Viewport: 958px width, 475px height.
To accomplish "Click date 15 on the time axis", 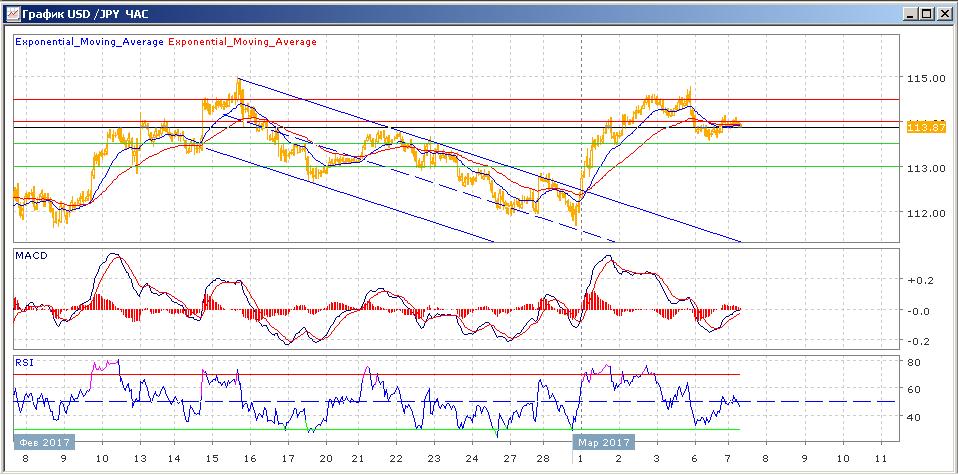I will pos(213,458).
